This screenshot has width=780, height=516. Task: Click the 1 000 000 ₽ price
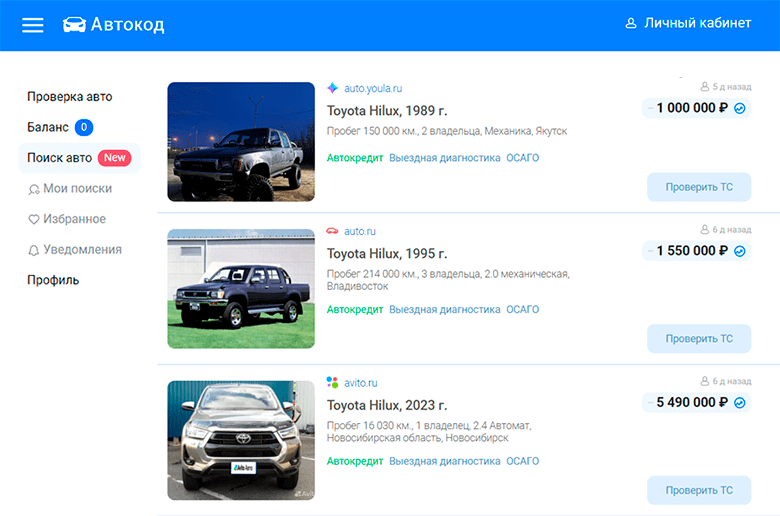pyautogui.click(x=692, y=108)
